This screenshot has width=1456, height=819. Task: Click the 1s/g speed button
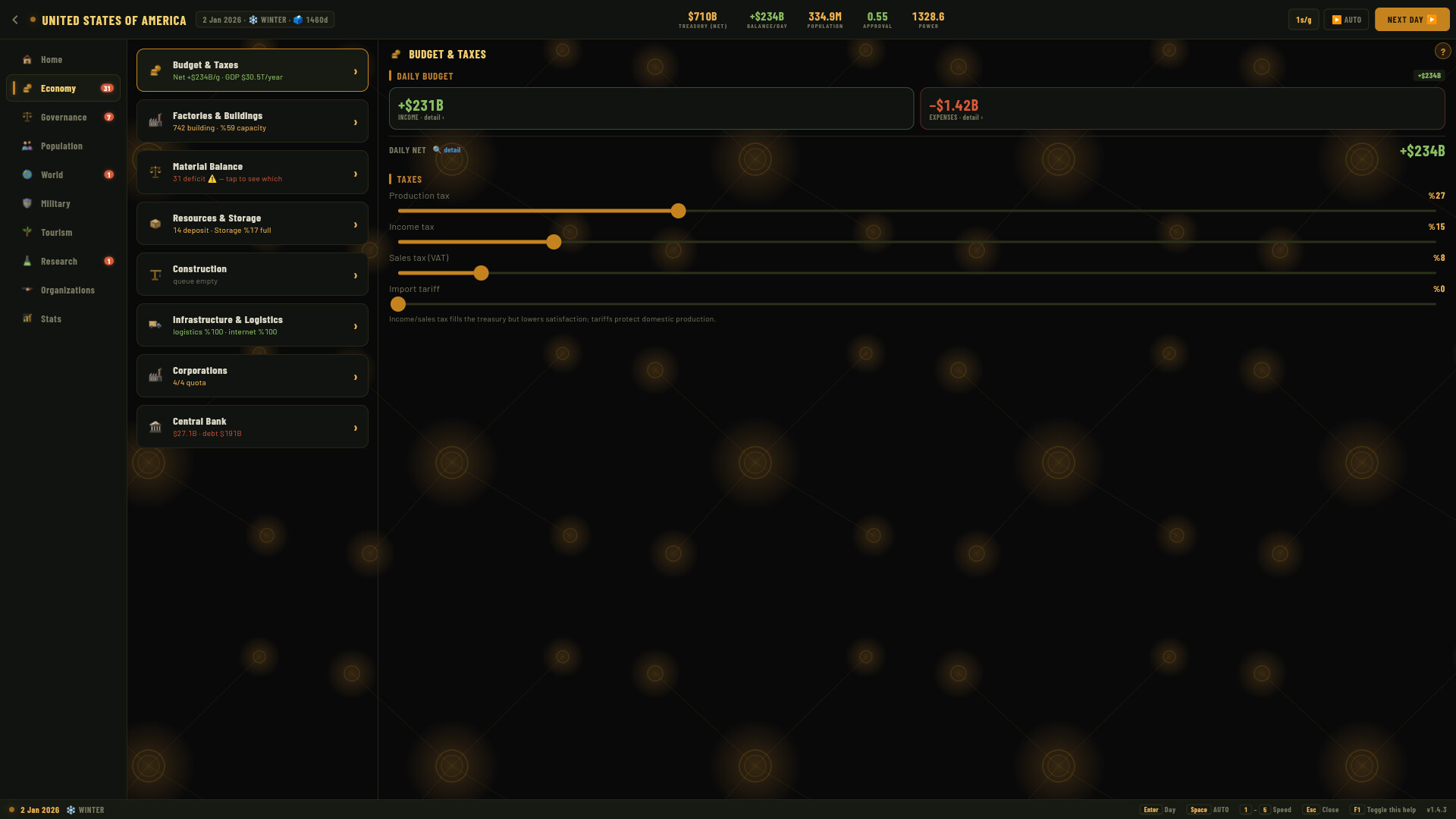coord(1304,20)
